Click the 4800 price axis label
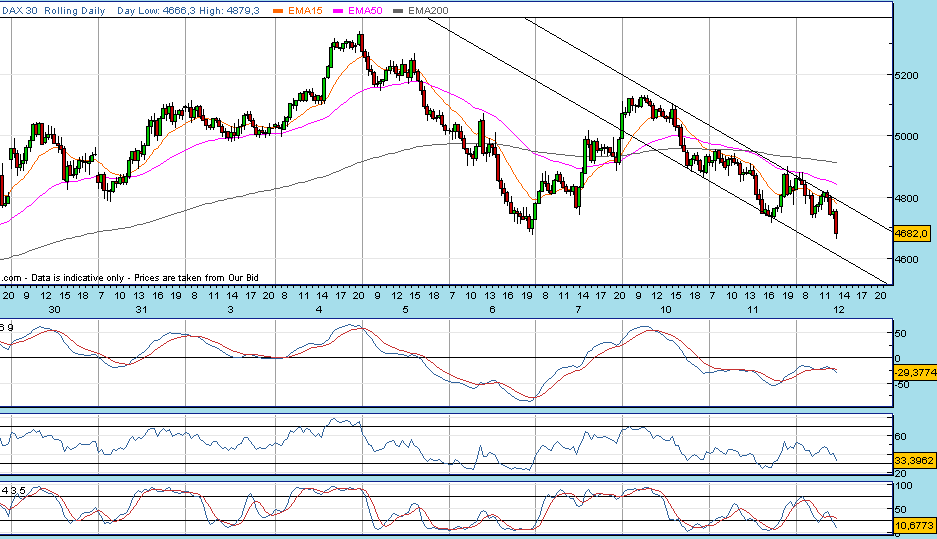937x539 pixels. tap(906, 198)
